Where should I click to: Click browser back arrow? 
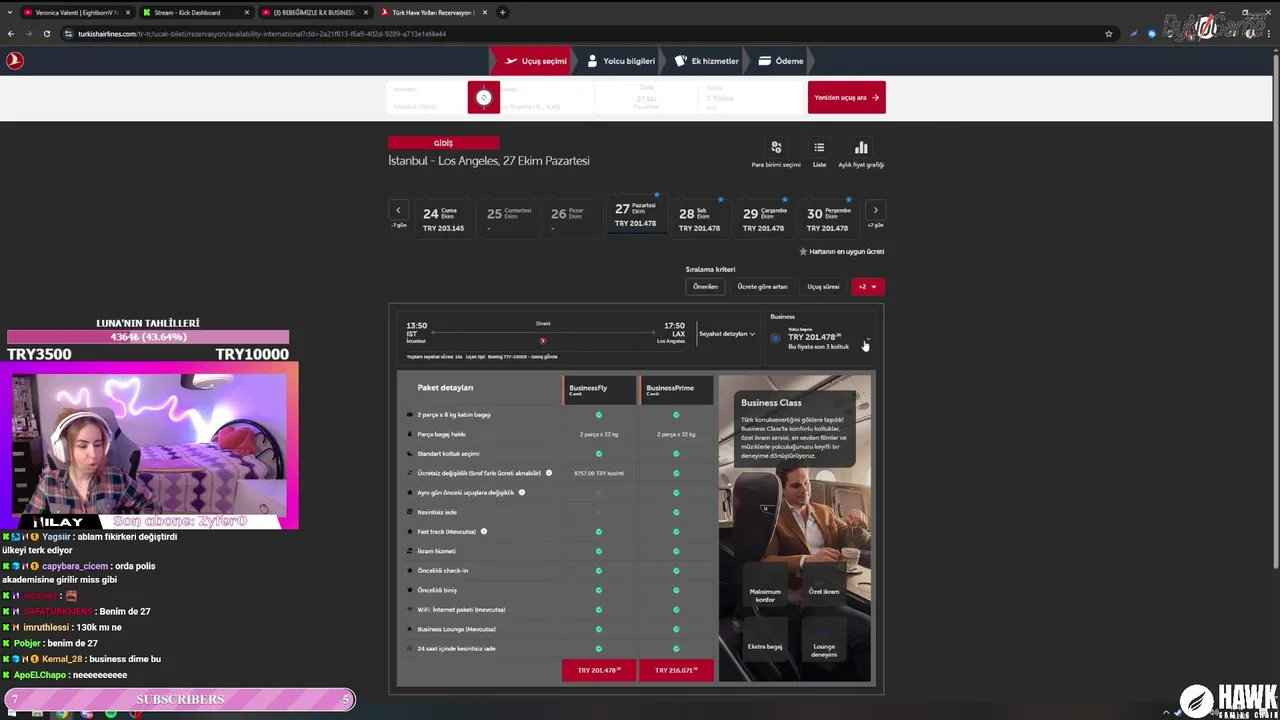pyautogui.click(x=11, y=33)
